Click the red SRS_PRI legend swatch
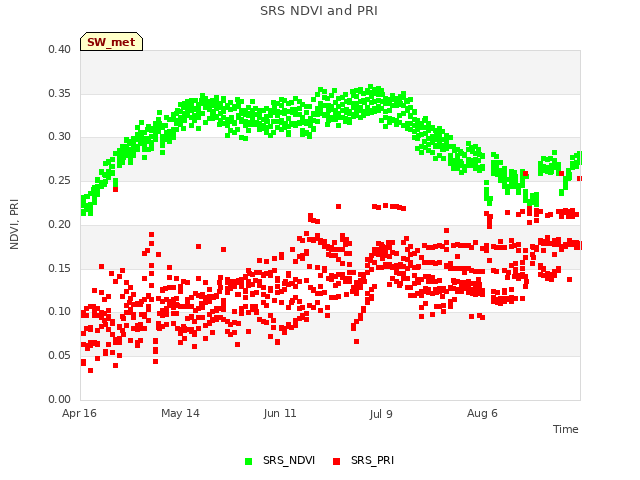The width and height of the screenshot is (640, 480). pyautogui.click(x=336, y=461)
